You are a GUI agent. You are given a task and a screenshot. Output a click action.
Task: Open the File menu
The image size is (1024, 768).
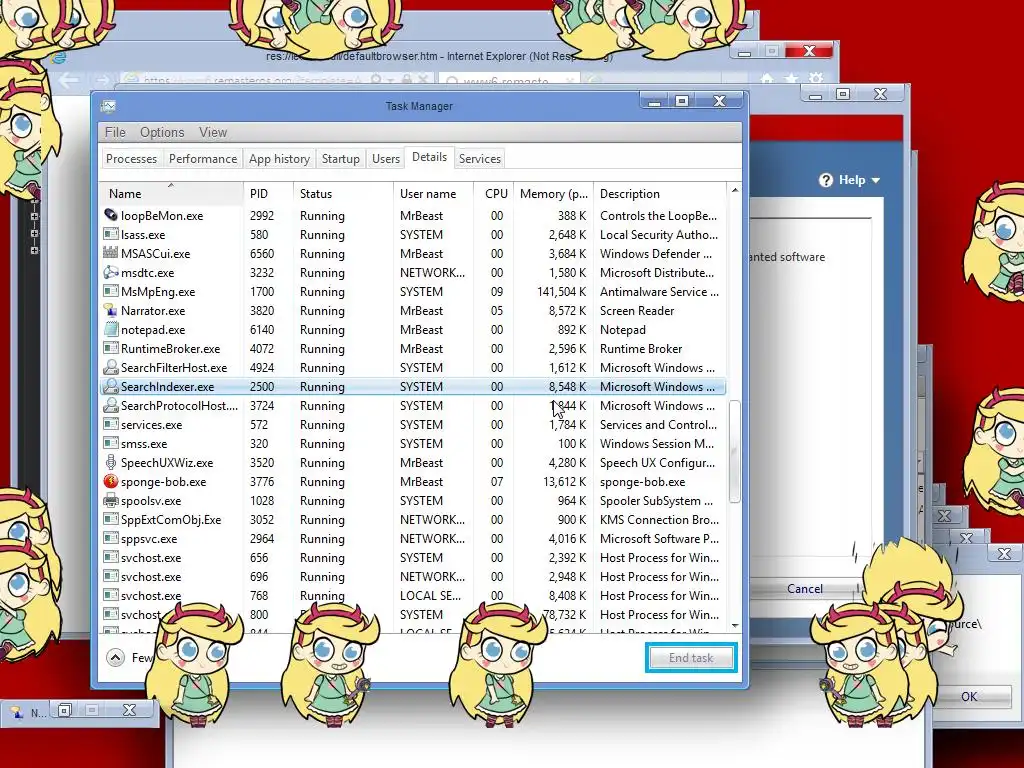point(115,132)
